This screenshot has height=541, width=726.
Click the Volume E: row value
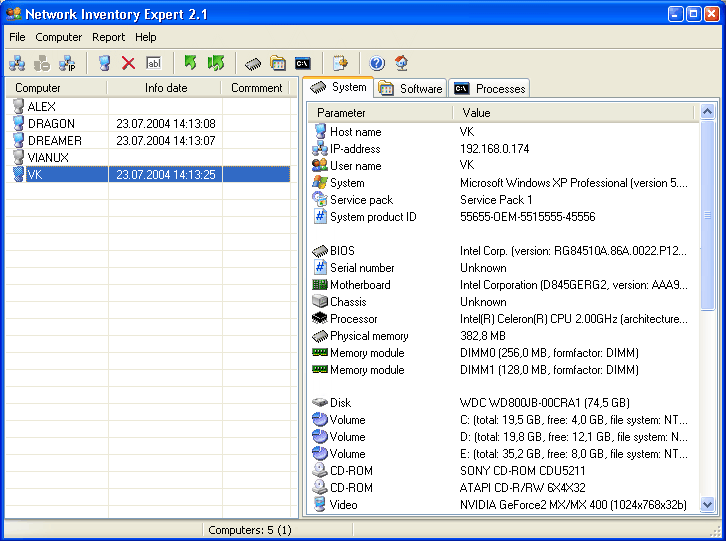pyautogui.click(x=574, y=453)
